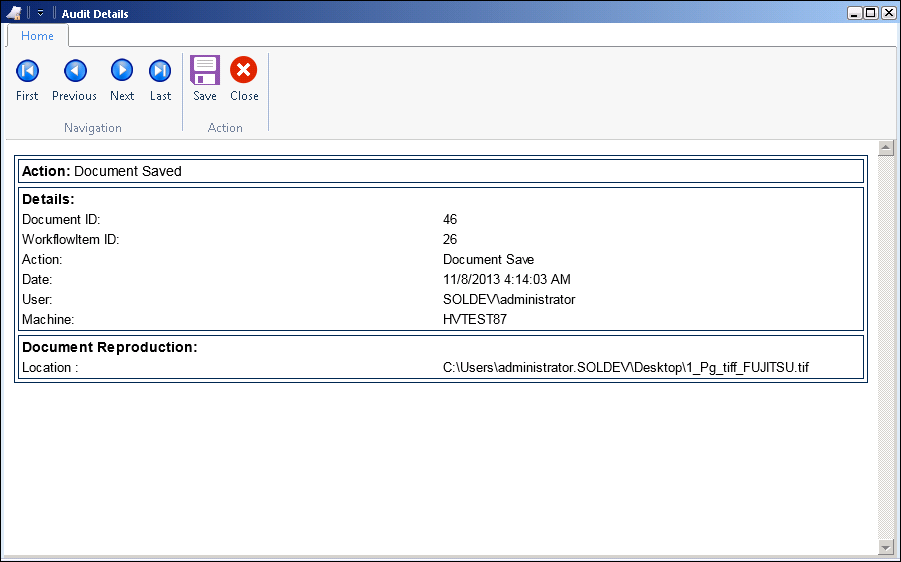Click the 'WorkflowItem ID:' label

[71, 240]
